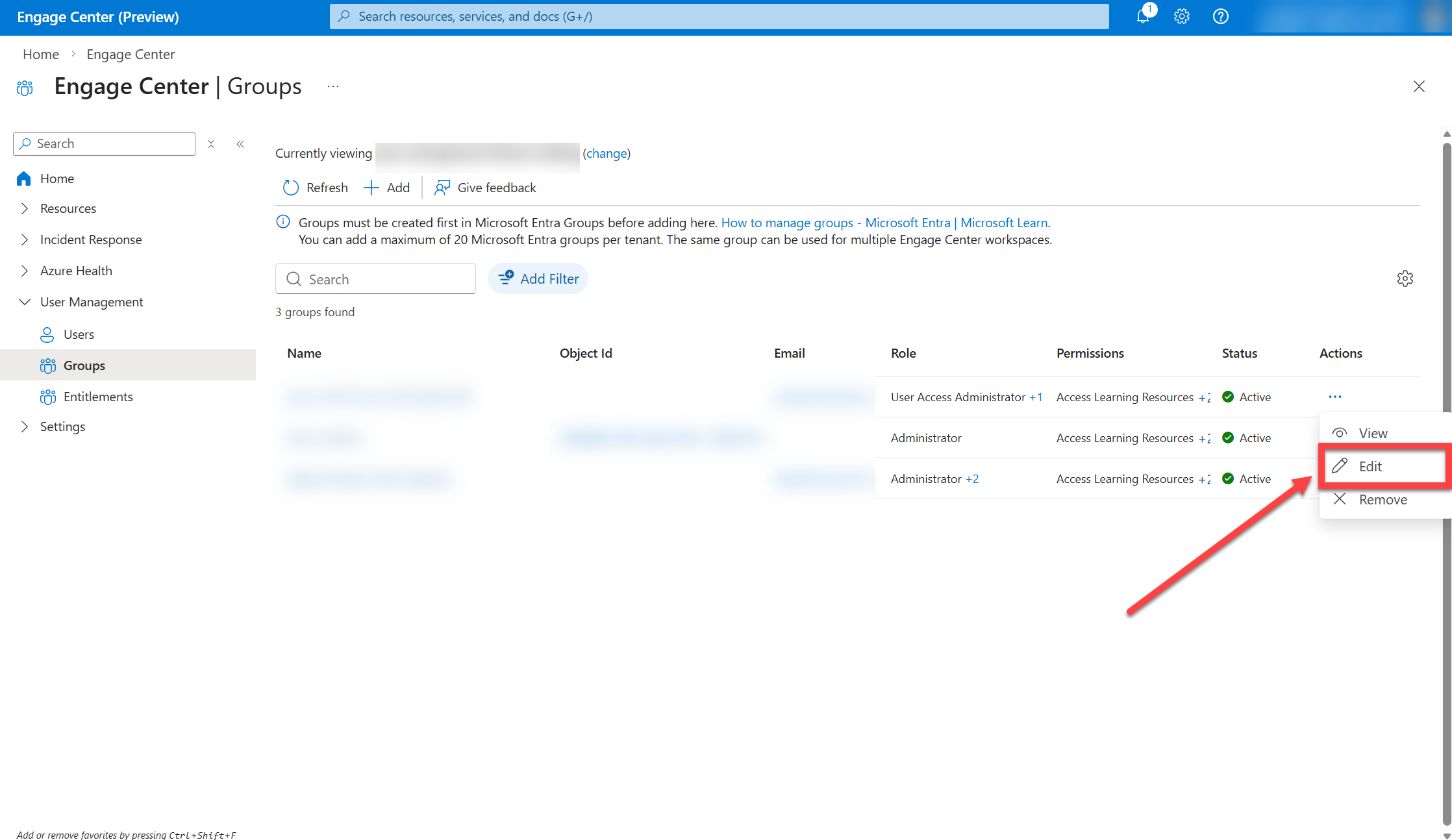Click the eye icon beside View
The image size is (1452, 840).
(1340, 433)
